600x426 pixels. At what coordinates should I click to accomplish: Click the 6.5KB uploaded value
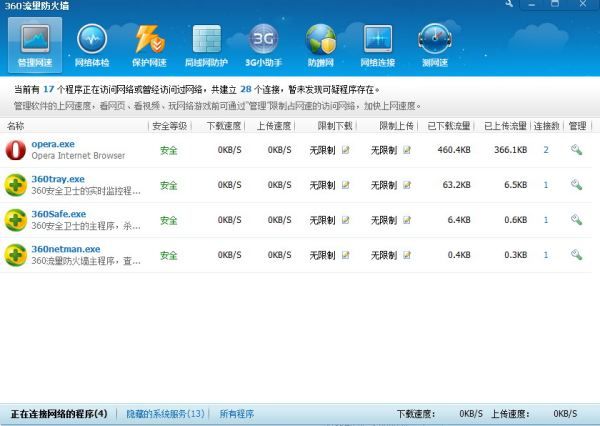tap(515, 185)
